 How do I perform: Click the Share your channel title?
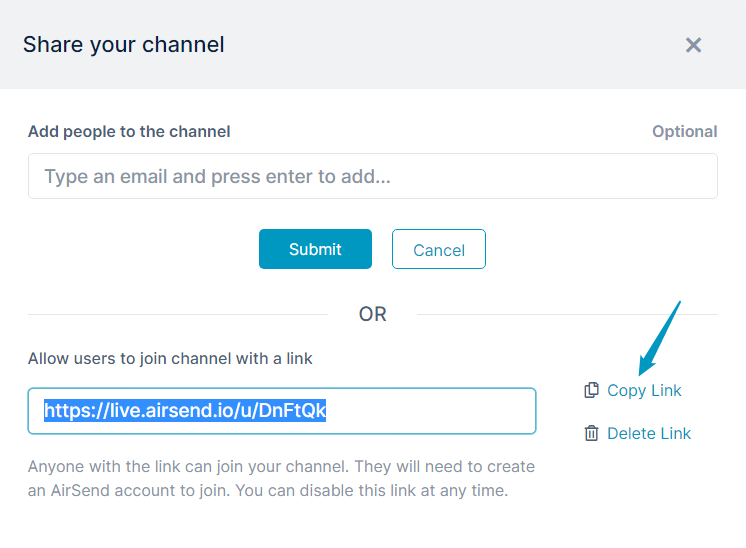(124, 45)
